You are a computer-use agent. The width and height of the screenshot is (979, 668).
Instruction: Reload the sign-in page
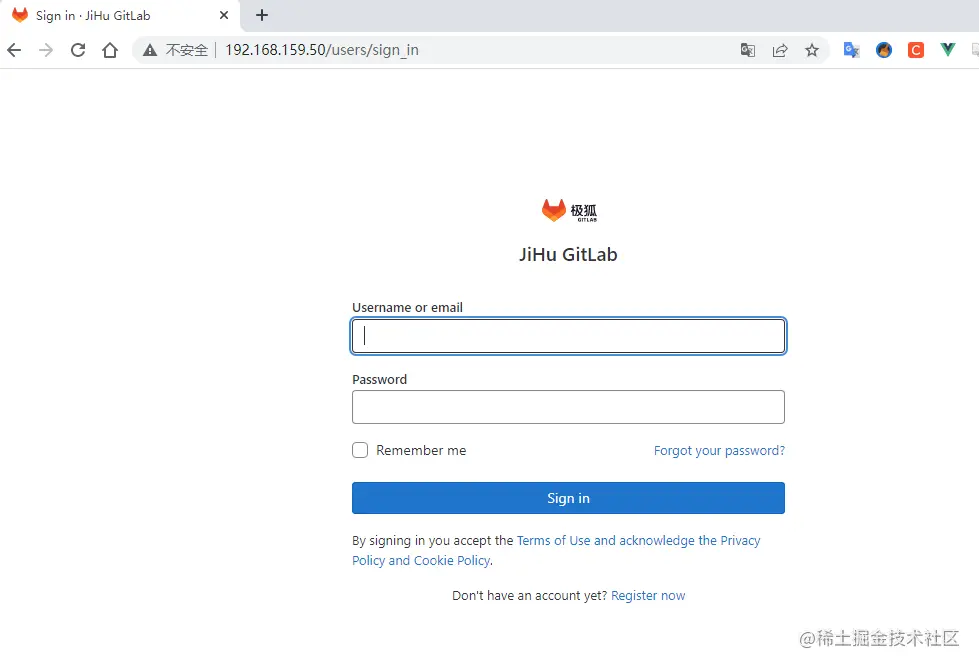78,50
